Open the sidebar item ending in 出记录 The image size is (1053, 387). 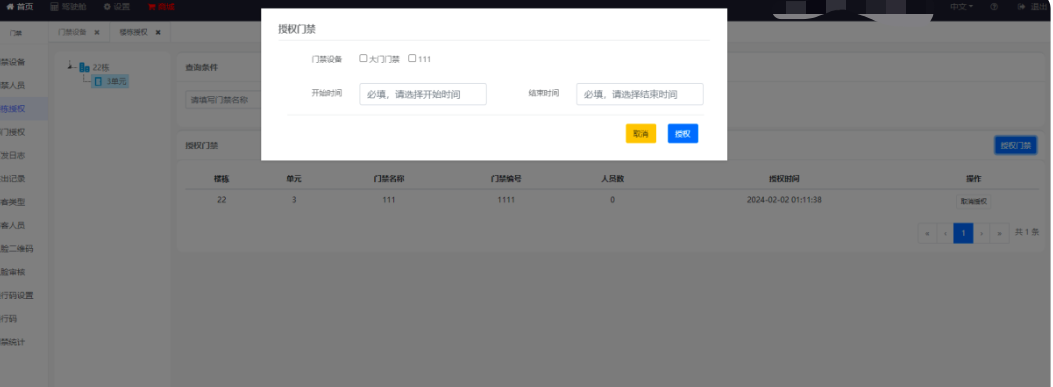[13, 179]
